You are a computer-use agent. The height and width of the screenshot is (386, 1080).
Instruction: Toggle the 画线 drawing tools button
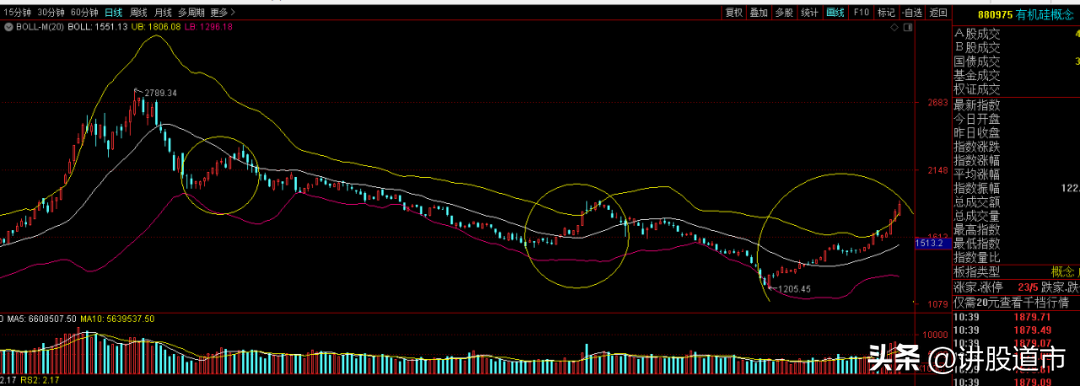pyautogui.click(x=835, y=12)
